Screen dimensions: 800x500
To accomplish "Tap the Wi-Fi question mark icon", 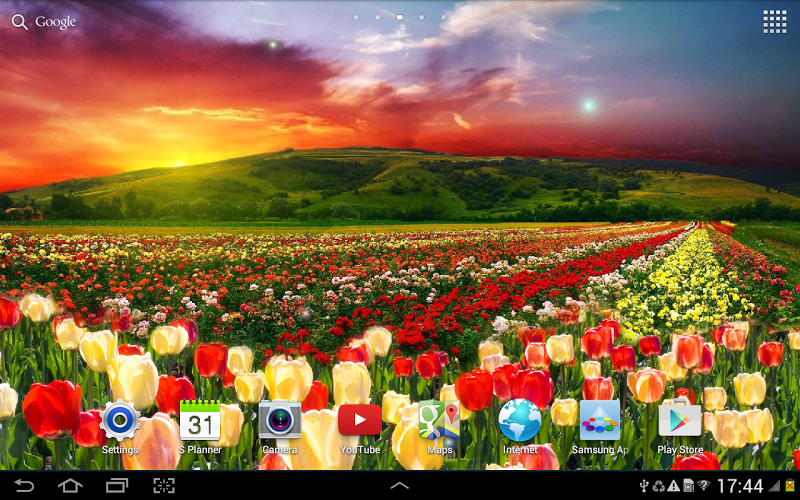I will [704, 486].
